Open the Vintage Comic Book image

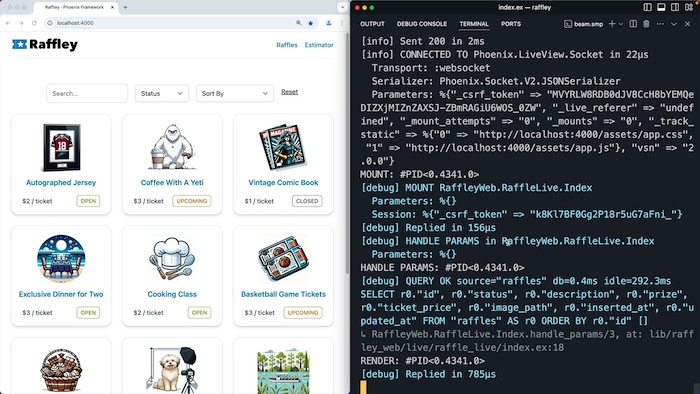click(283, 147)
